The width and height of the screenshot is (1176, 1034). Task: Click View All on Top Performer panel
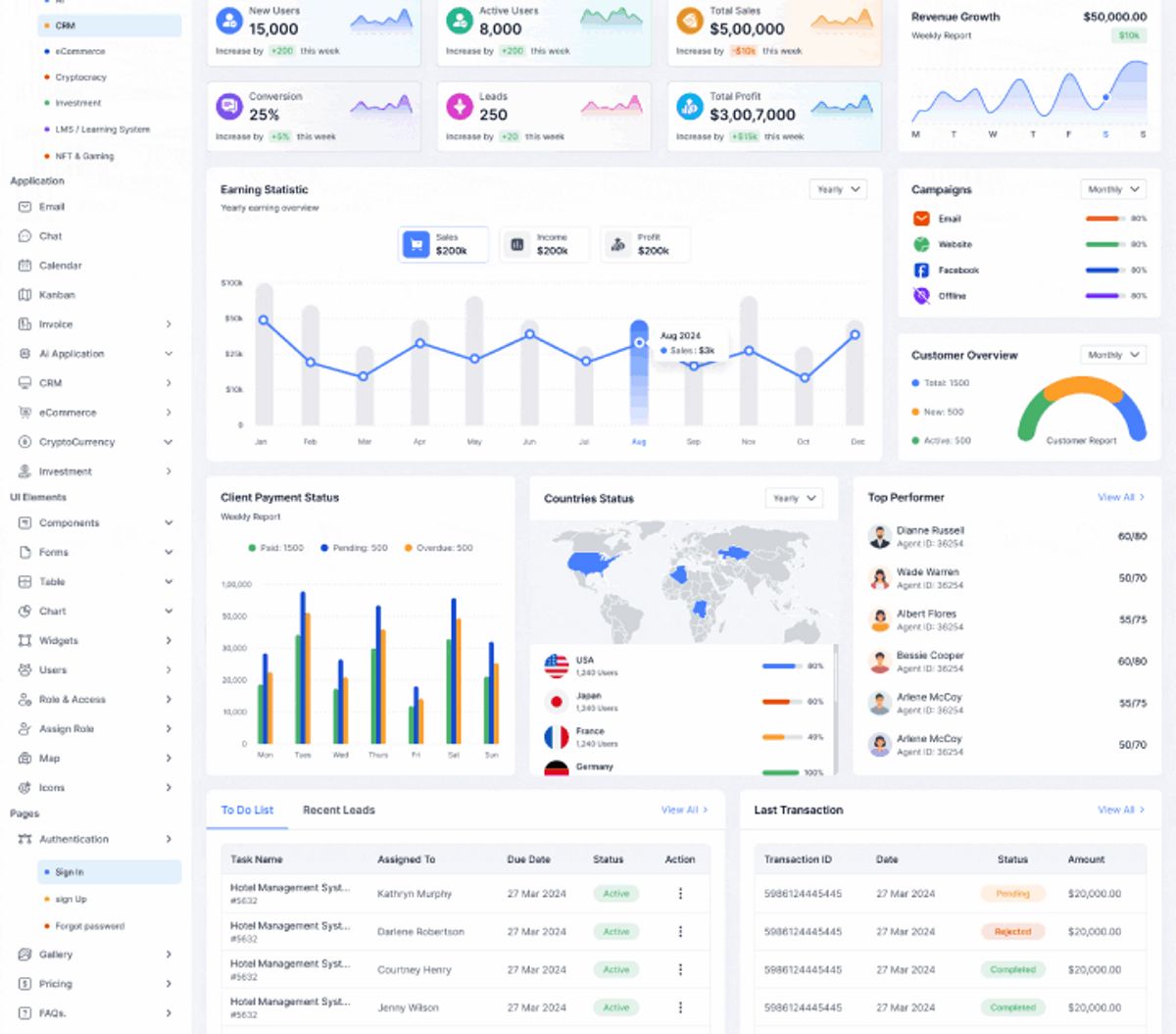coord(1117,498)
